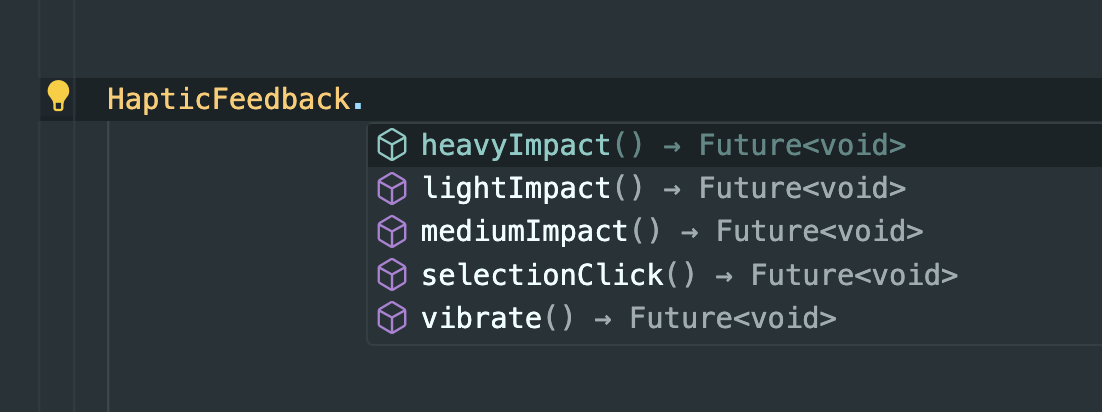Click the yellow lightbulb quick-fix icon
1102x412 pixels.
58,96
